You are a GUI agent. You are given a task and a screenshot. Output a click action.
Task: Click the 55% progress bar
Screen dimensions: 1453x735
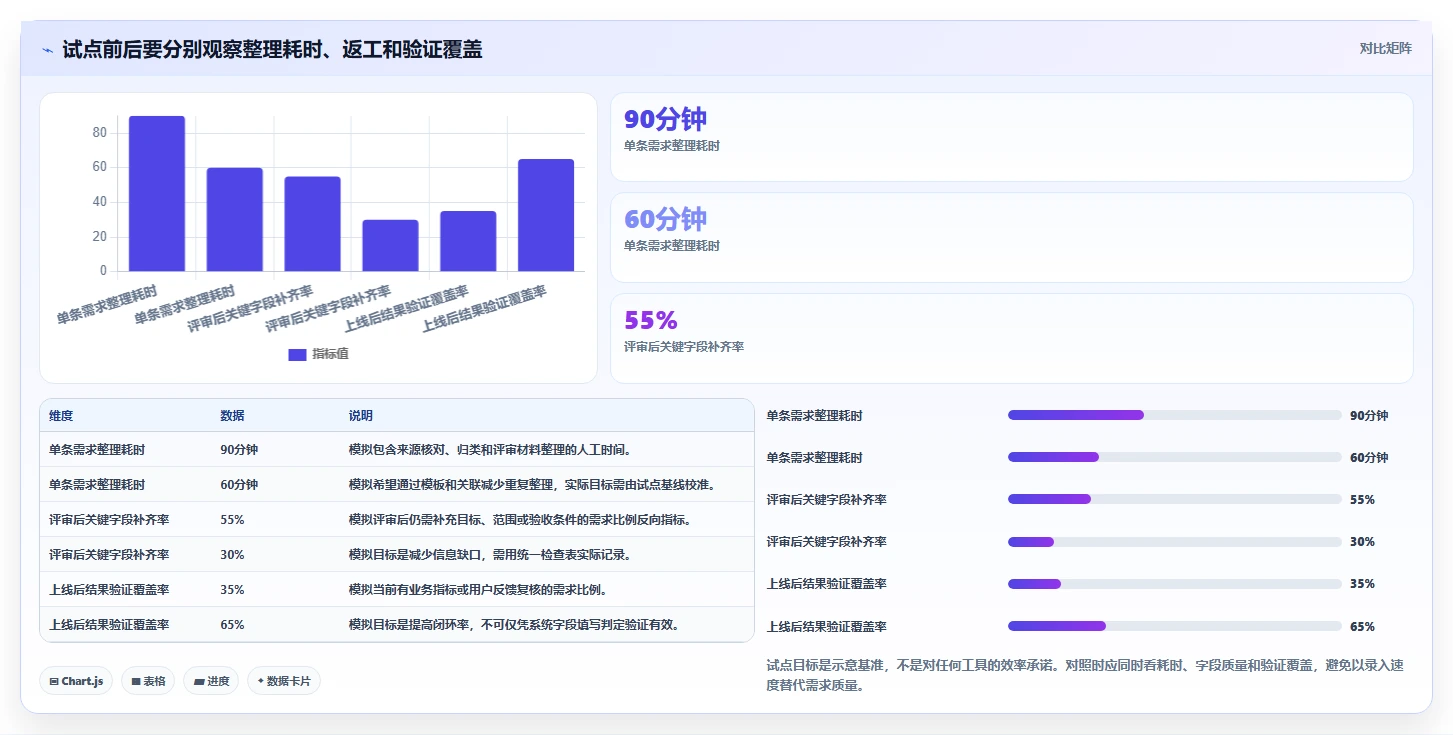[1175, 499]
